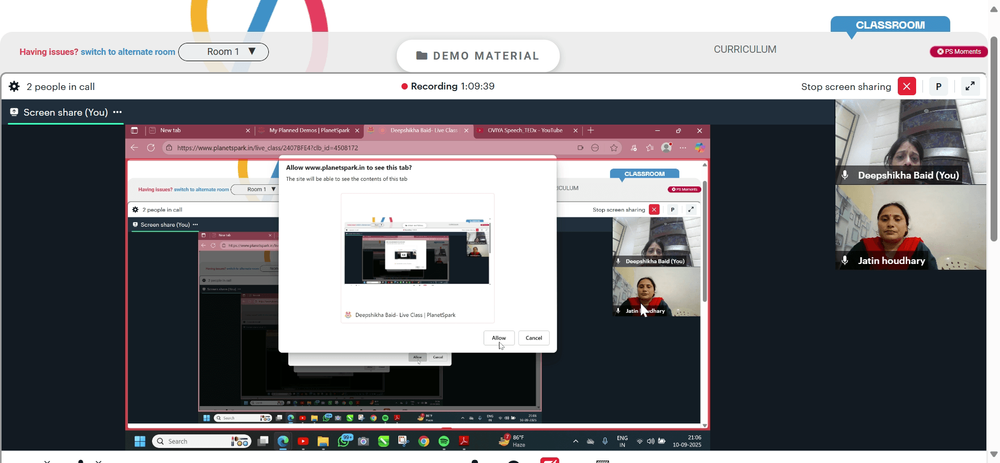Toggle Jatin houdhary's microphone icon

tap(845, 260)
